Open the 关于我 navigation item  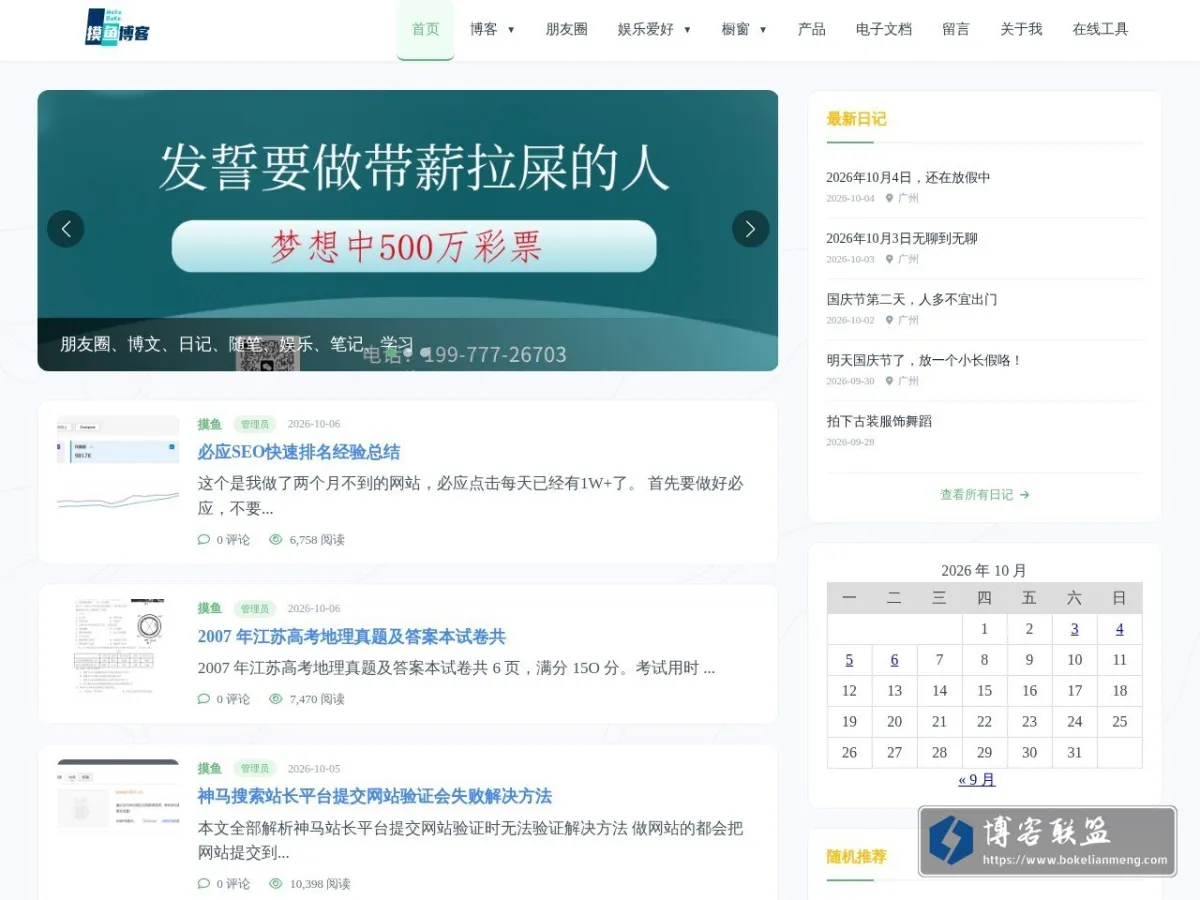click(1021, 30)
